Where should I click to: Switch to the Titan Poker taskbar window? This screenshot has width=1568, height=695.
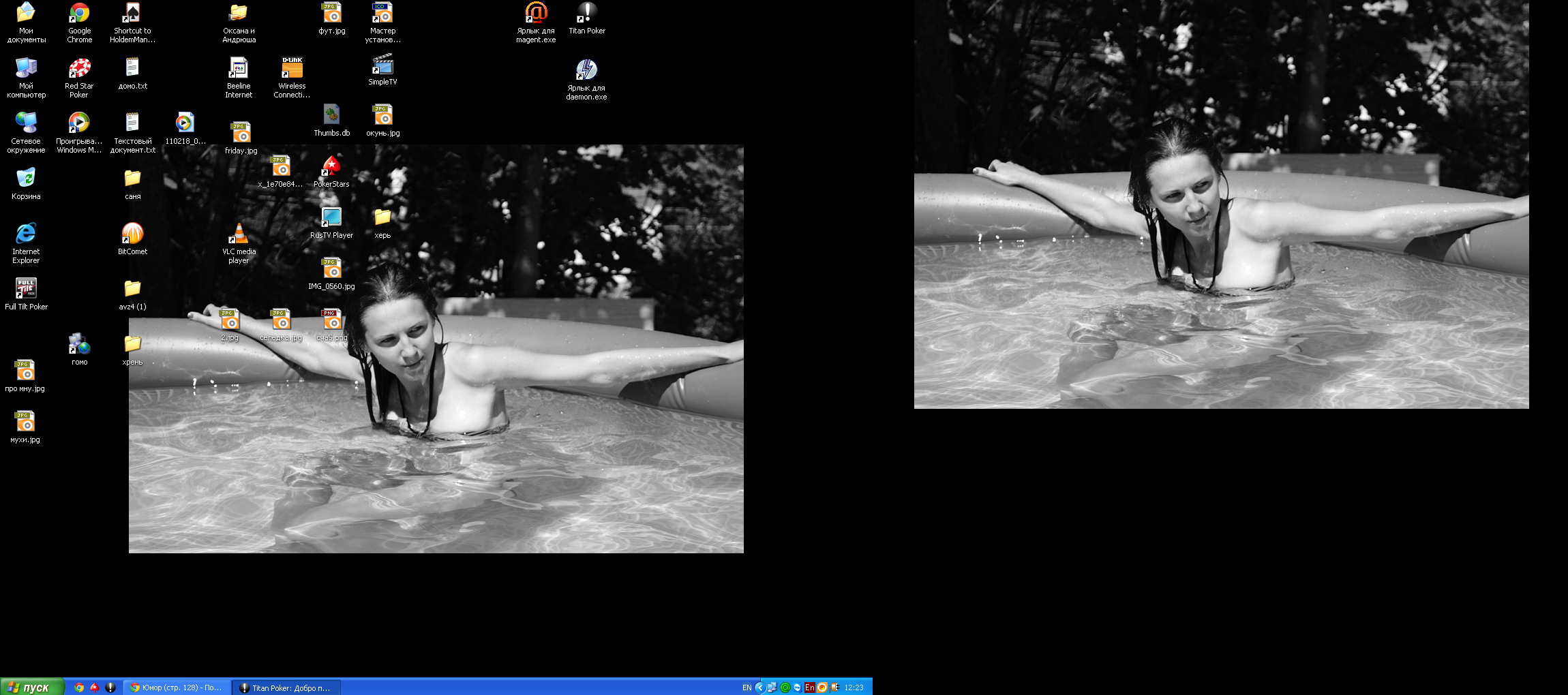tap(286, 688)
